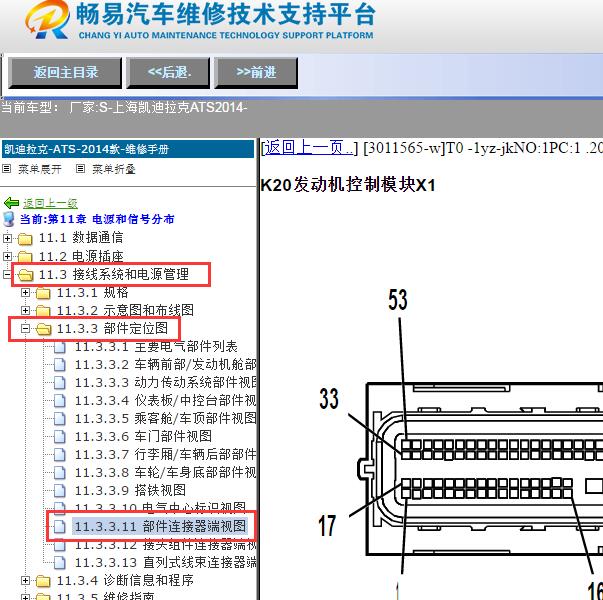603x600 pixels.
Task: Click the 11.3.3.4 document icon
Action: [x=60, y=401]
